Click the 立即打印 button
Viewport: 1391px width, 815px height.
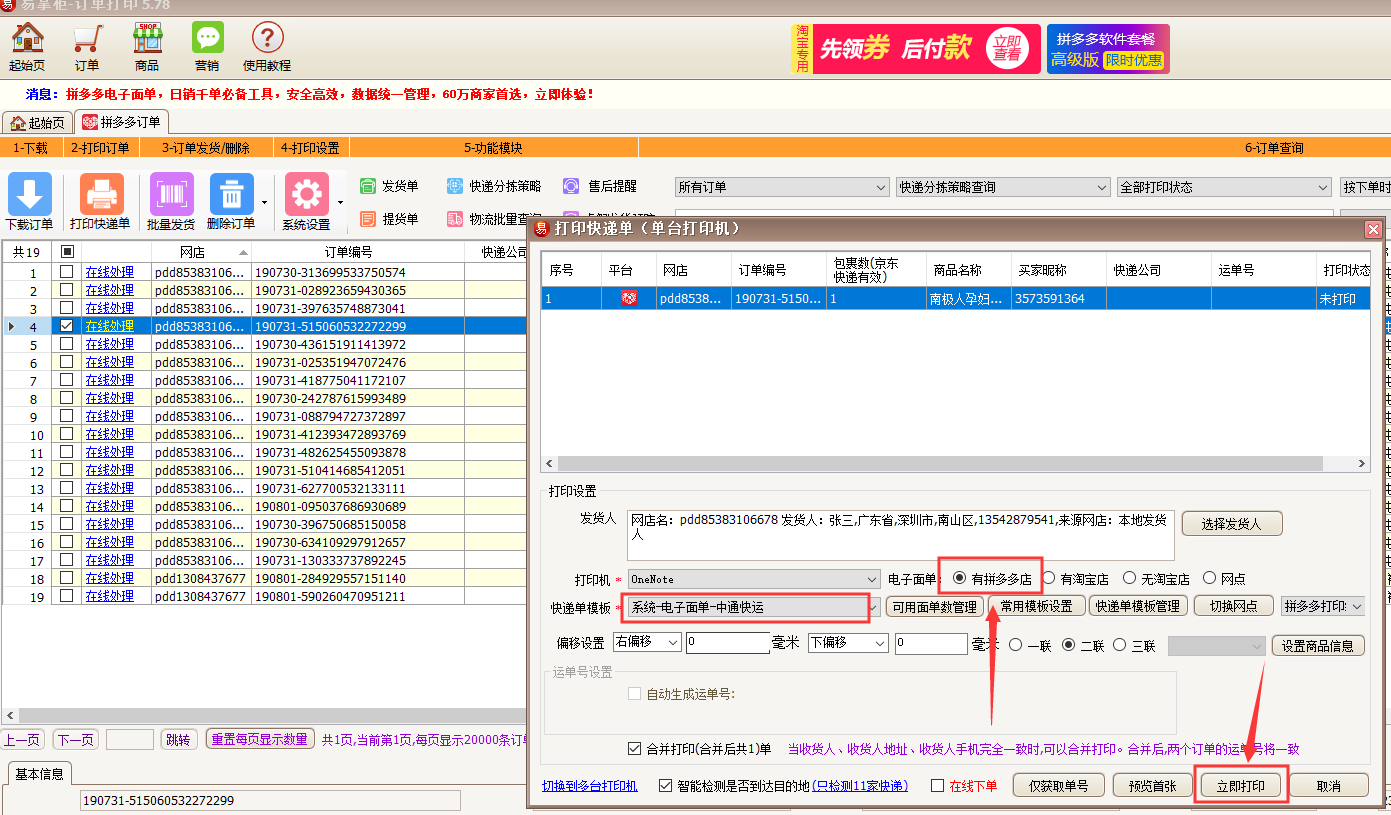point(1241,786)
